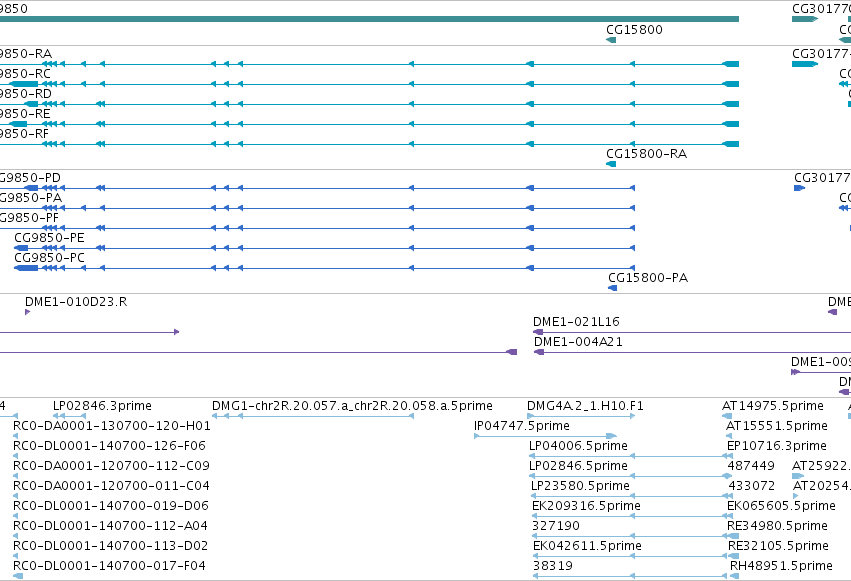Click RC0-DA0001-130700-120-H01 label
Image resolution: width=851 pixels, height=581 pixels.
(x=111, y=426)
